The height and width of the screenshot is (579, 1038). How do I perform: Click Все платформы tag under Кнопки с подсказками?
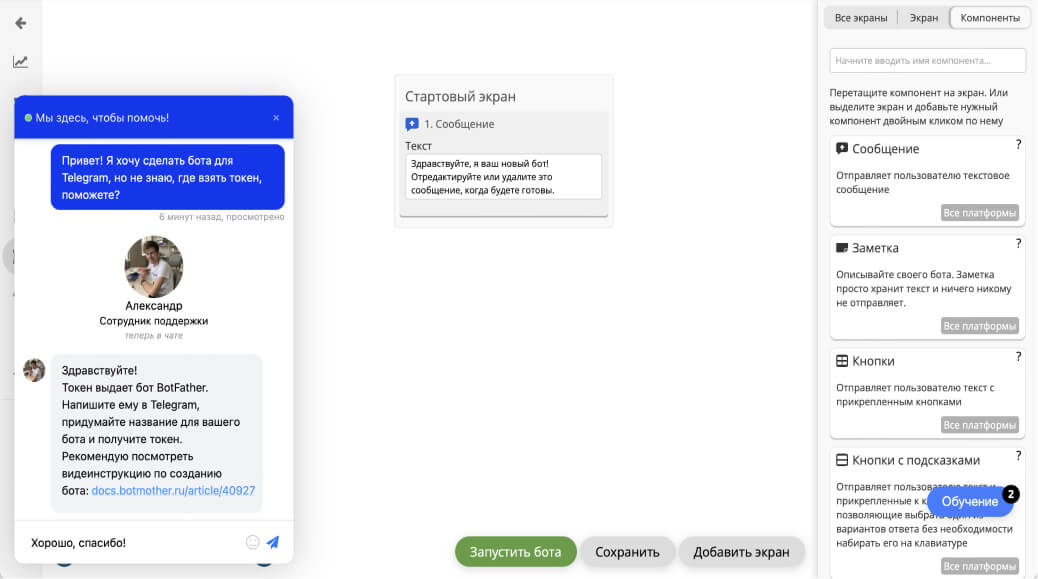(x=980, y=566)
